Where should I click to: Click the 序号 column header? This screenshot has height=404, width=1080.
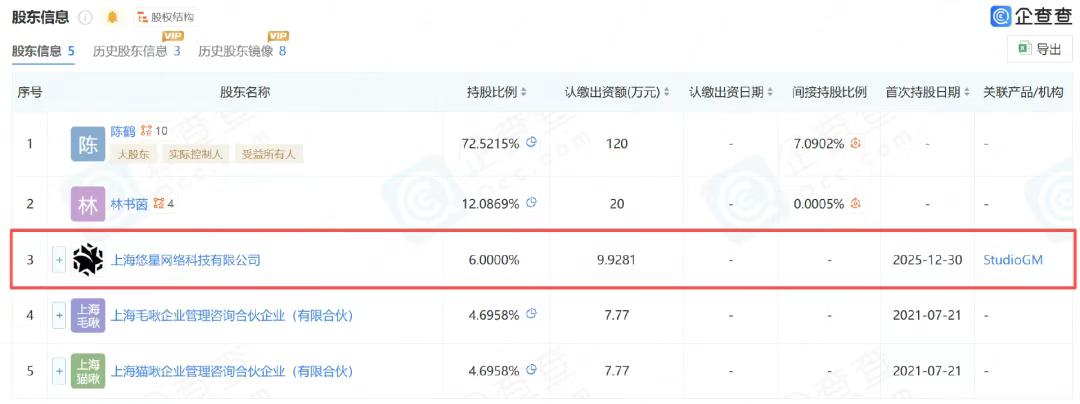(x=30, y=92)
